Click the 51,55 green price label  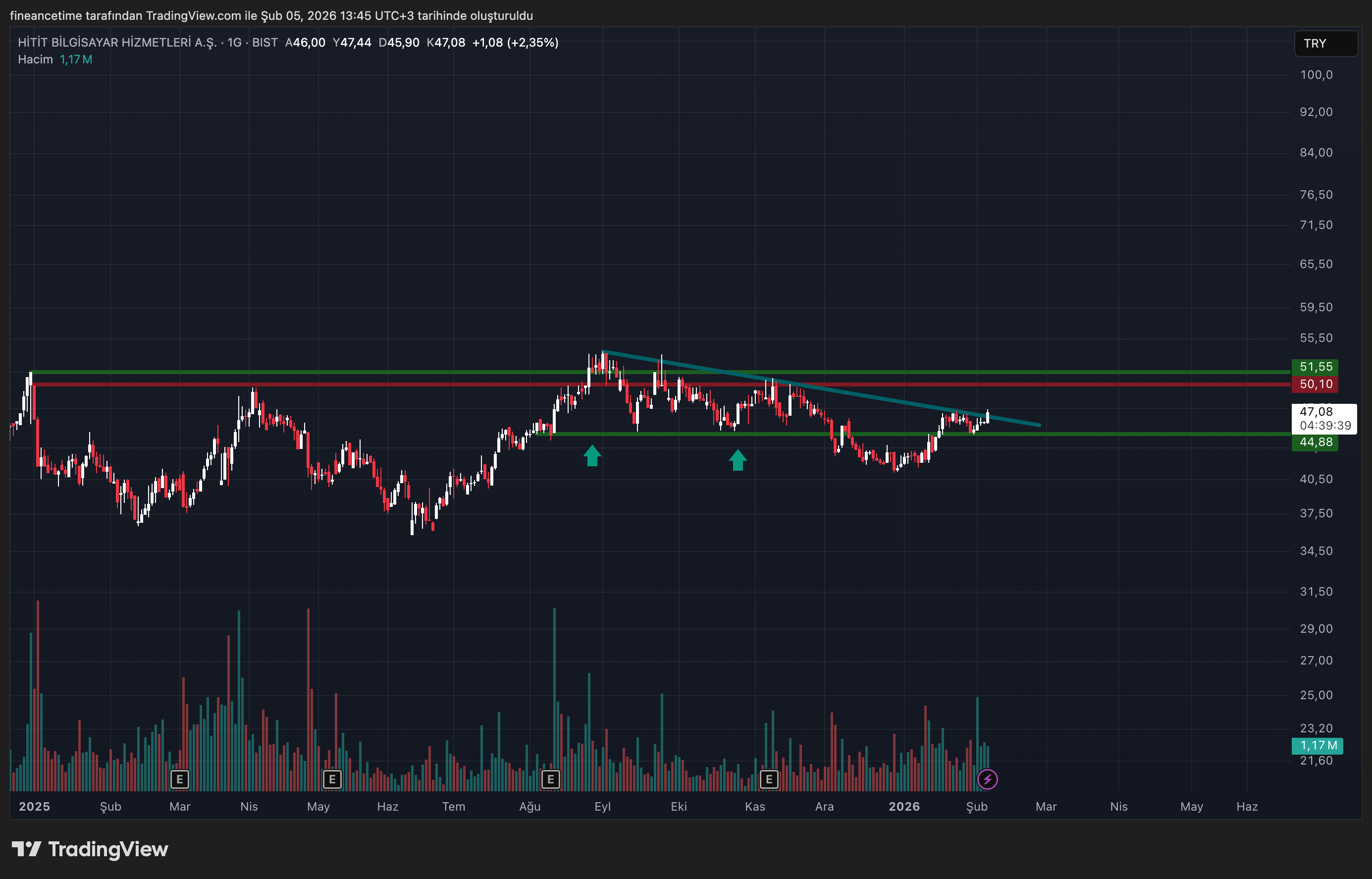click(1315, 367)
